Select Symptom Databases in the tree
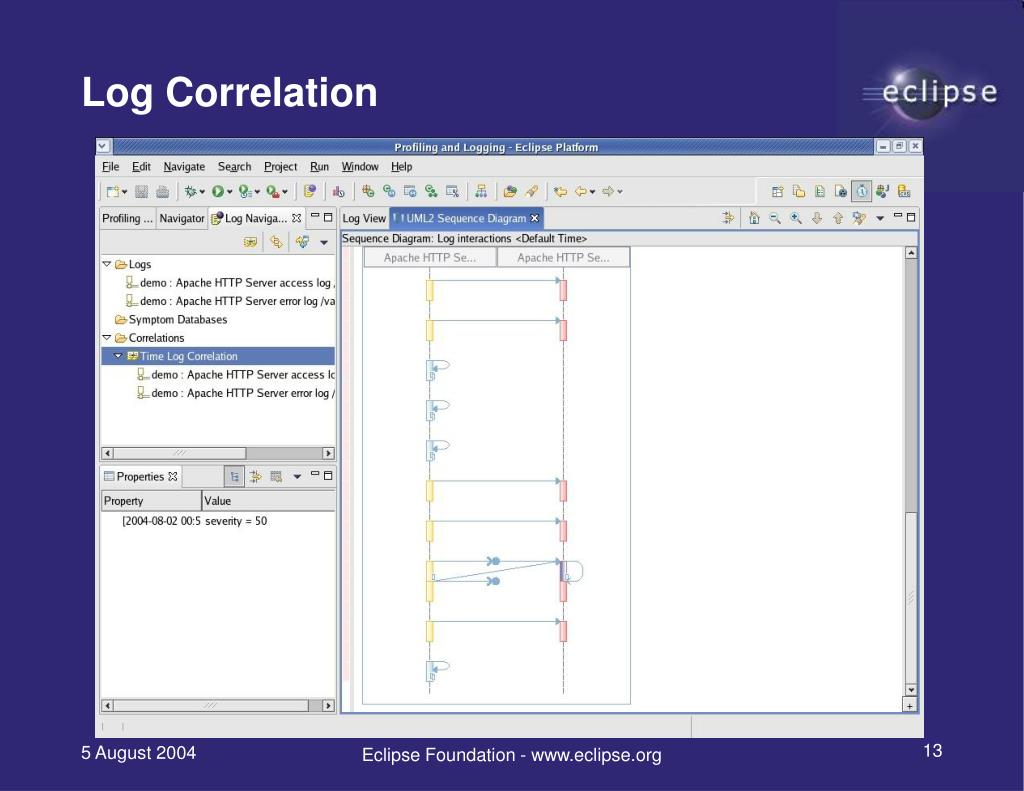 tap(178, 319)
